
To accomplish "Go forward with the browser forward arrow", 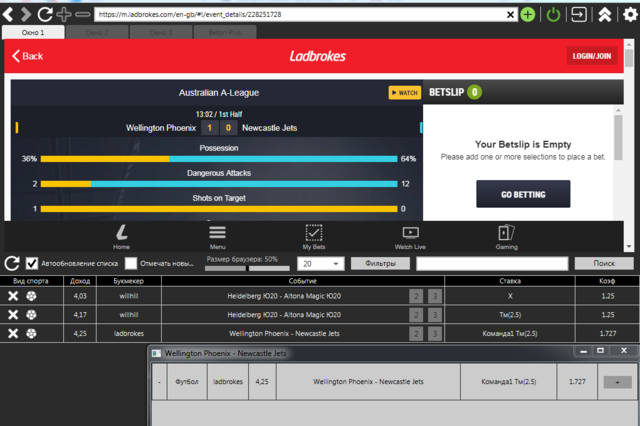I will [x=26, y=15].
